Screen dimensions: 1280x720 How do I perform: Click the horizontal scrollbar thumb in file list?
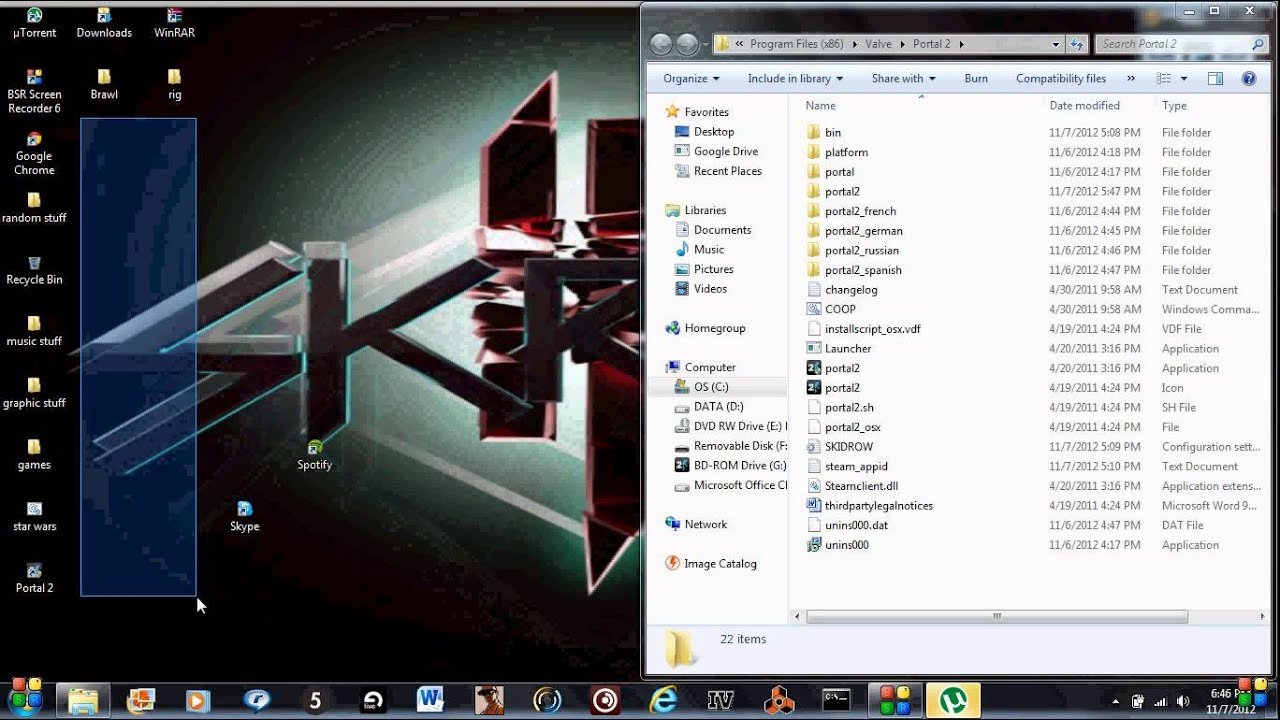[x=997, y=617]
